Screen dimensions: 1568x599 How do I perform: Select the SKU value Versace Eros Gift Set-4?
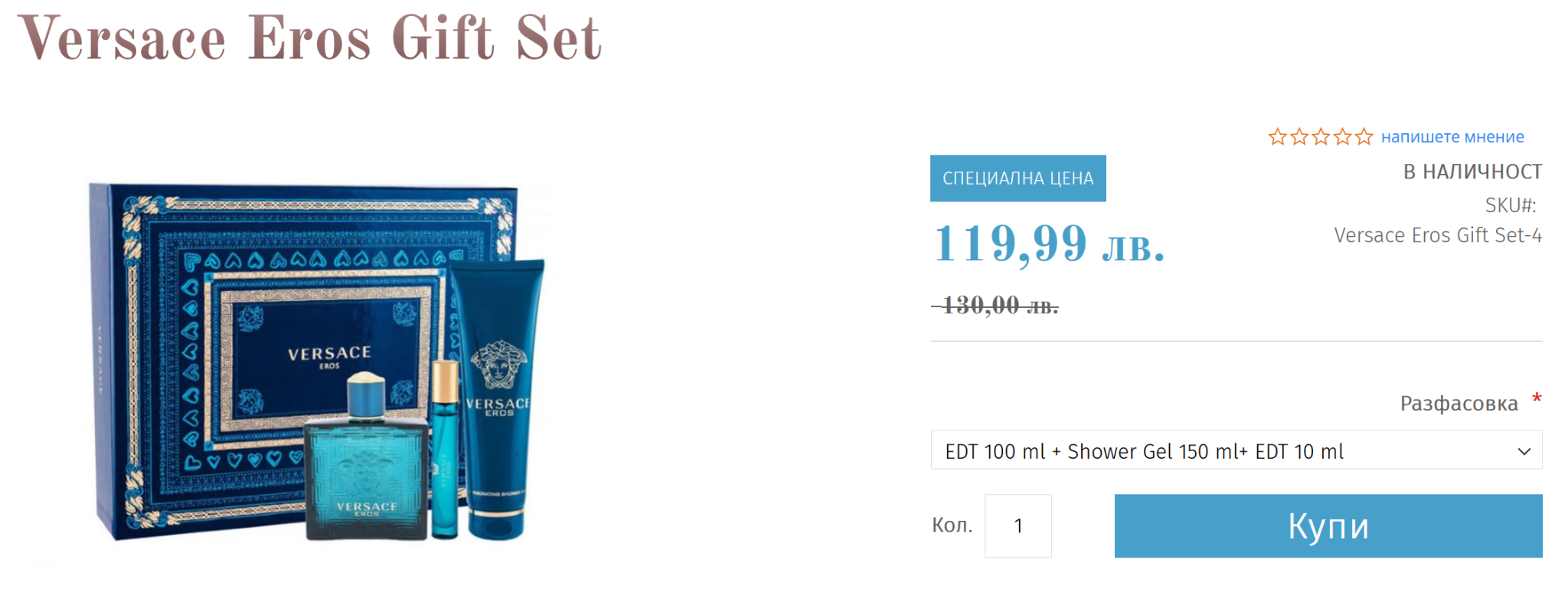click(x=1438, y=235)
